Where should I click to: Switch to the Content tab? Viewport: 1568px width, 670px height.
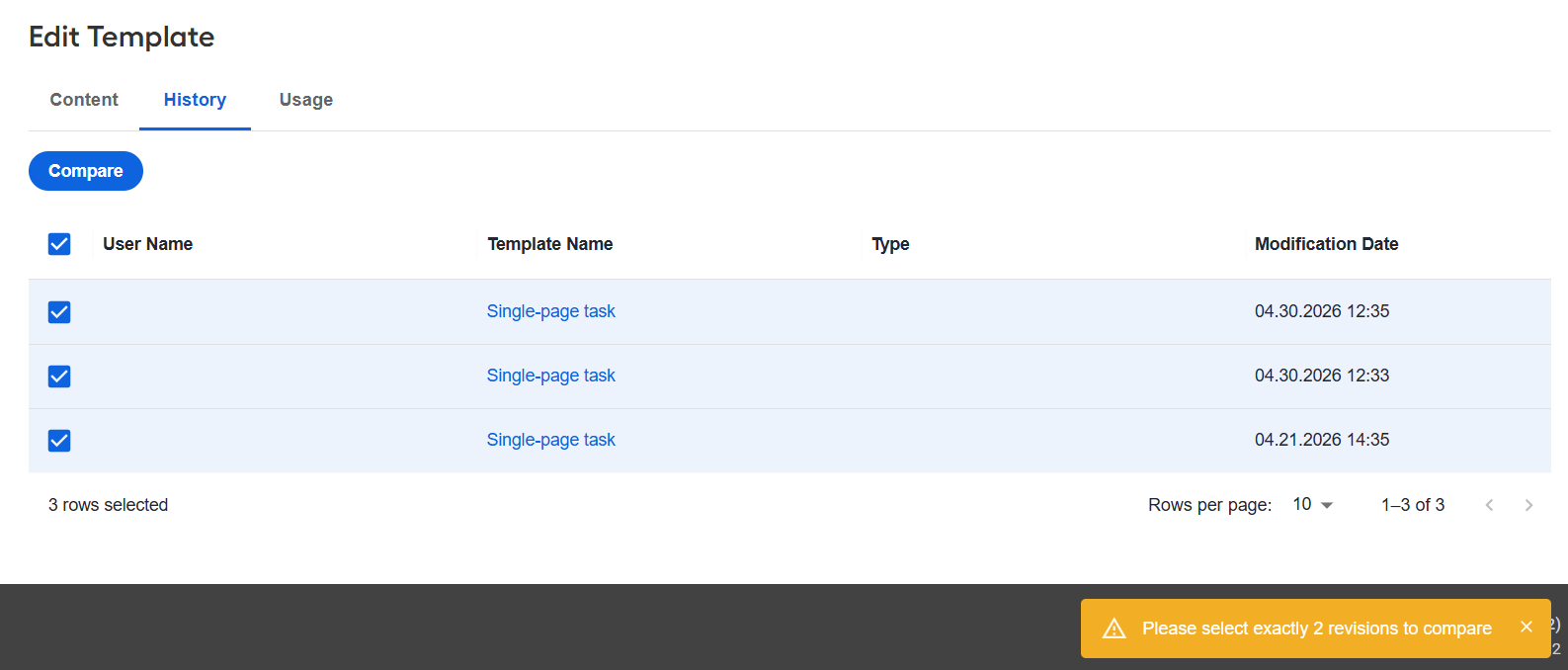84,100
